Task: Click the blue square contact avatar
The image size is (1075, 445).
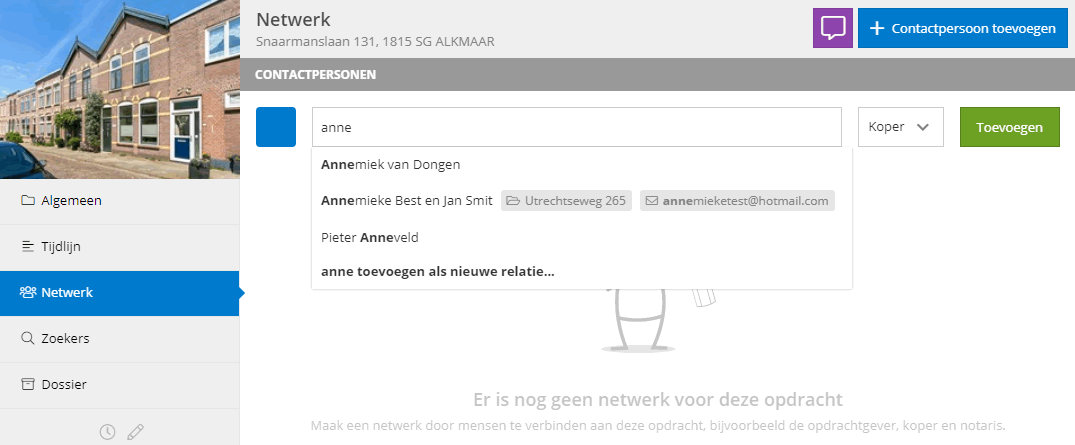Action: (x=276, y=127)
